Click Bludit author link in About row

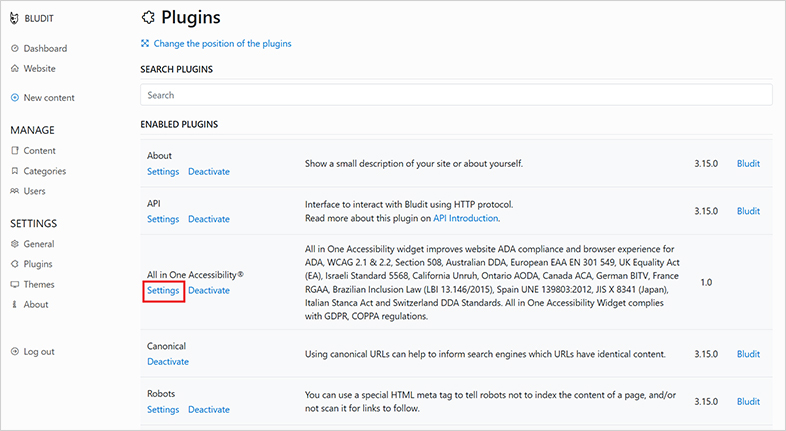click(x=748, y=164)
